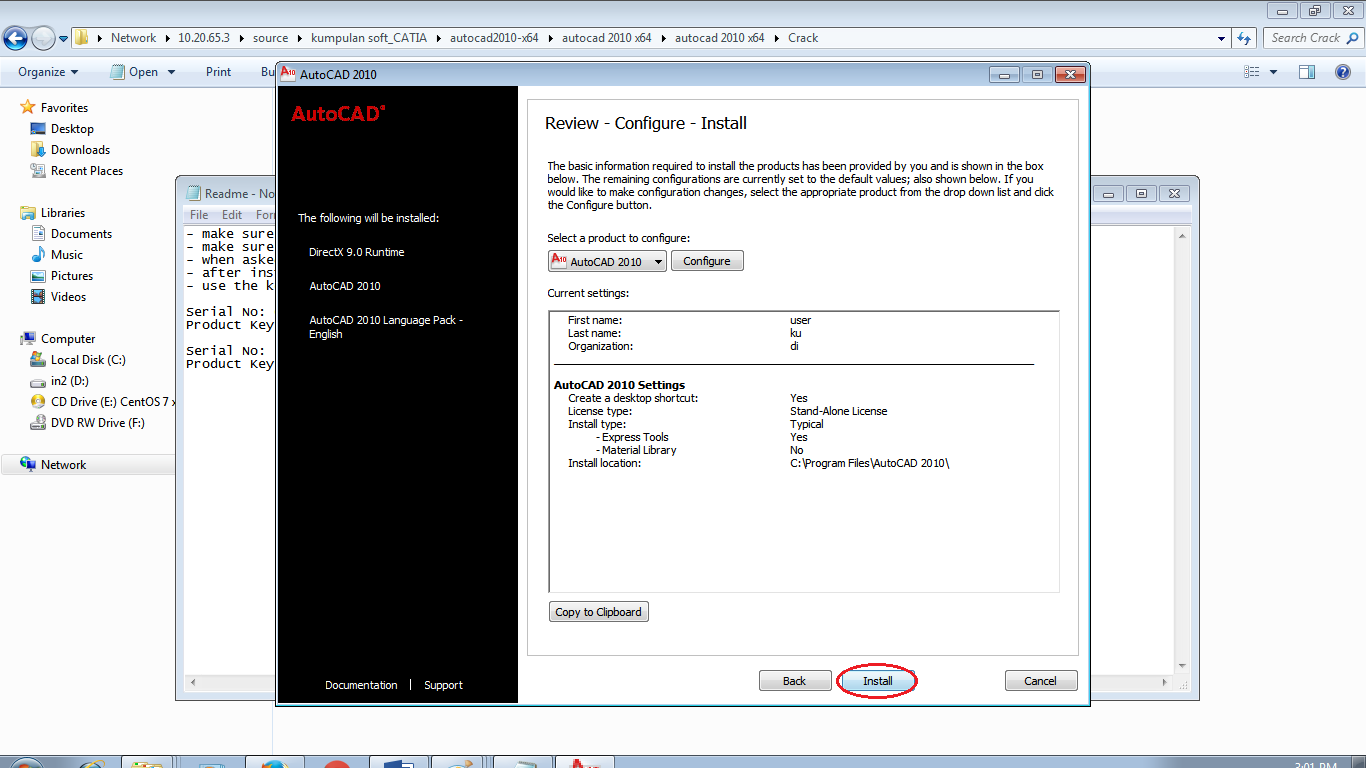This screenshot has width=1368, height=768.
Task: Open Desktop in Favorites
Action: pos(72,129)
